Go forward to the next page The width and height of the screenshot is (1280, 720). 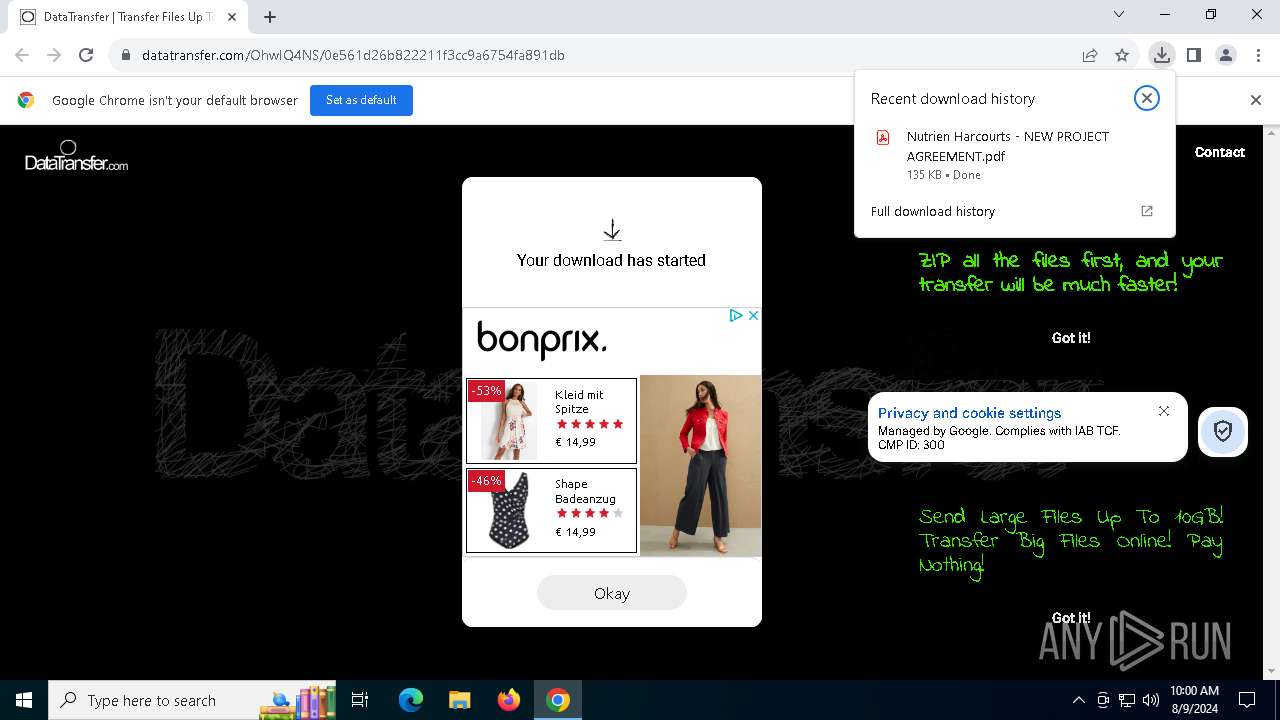(x=54, y=55)
